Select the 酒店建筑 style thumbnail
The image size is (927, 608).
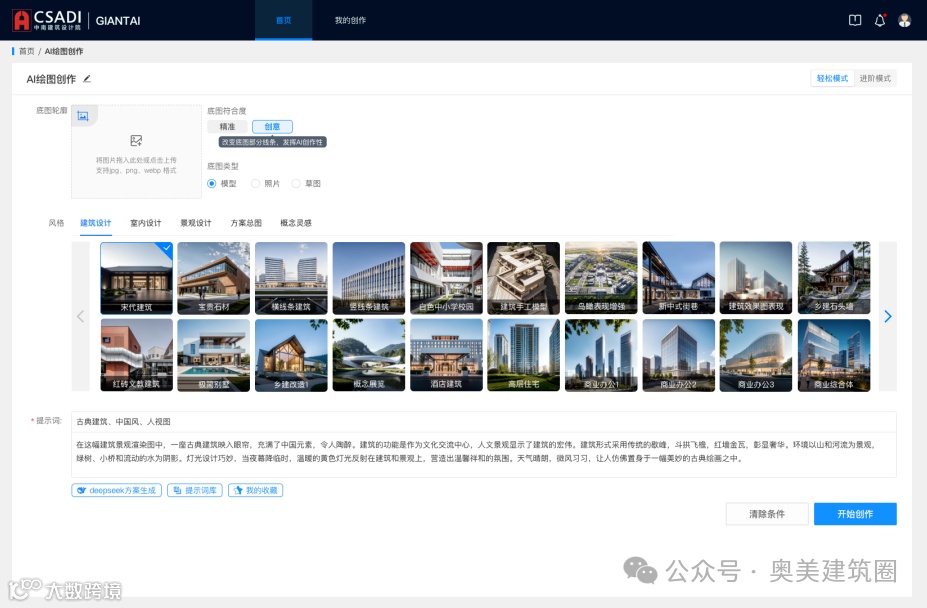(446, 355)
